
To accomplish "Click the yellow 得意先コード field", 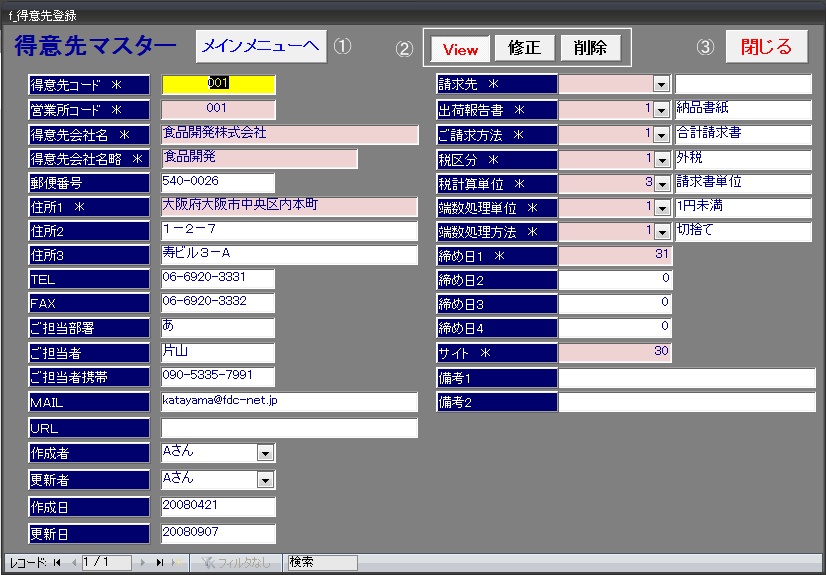I will point(218,85).
